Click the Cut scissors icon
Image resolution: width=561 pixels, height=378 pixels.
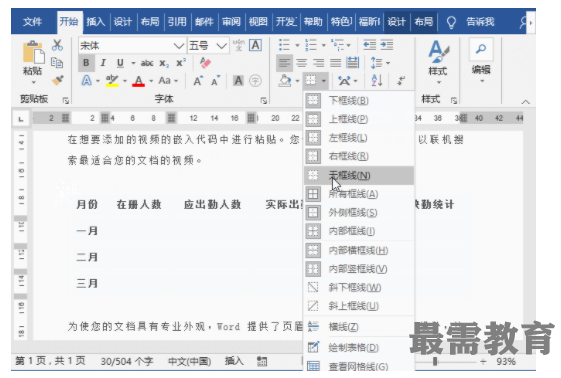(57, 45)
